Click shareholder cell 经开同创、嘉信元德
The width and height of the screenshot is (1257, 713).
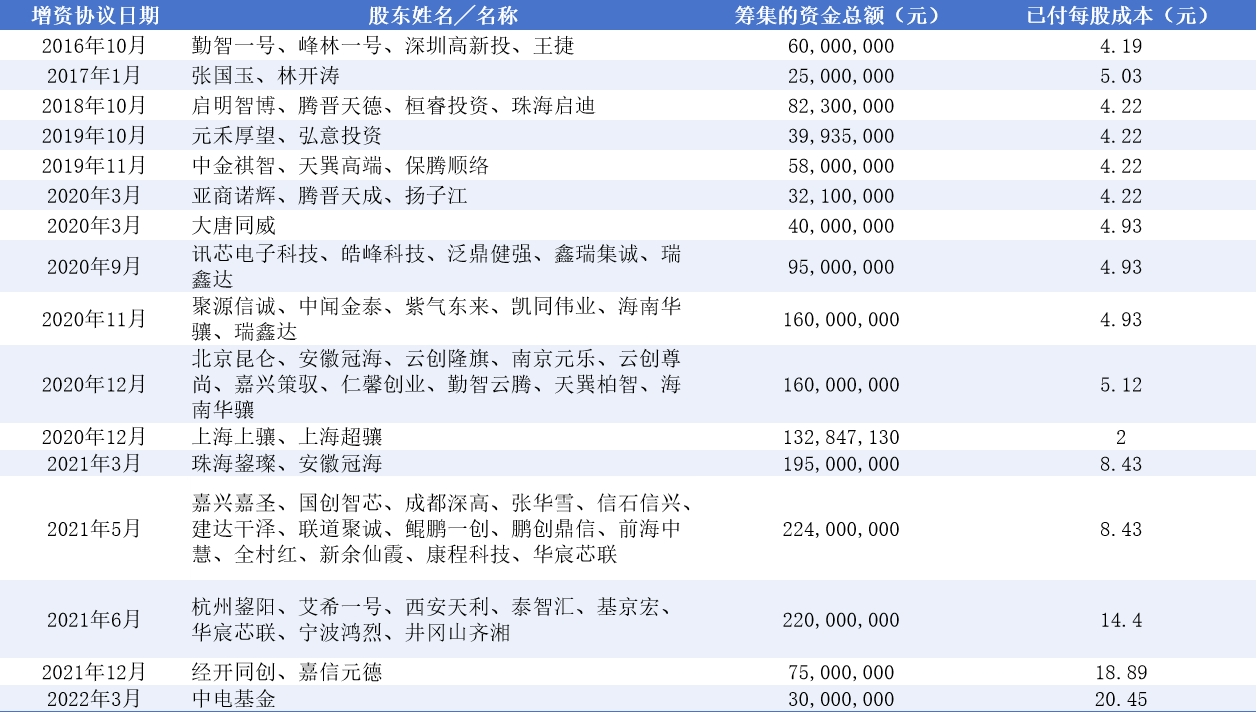[x=287, y=672]
